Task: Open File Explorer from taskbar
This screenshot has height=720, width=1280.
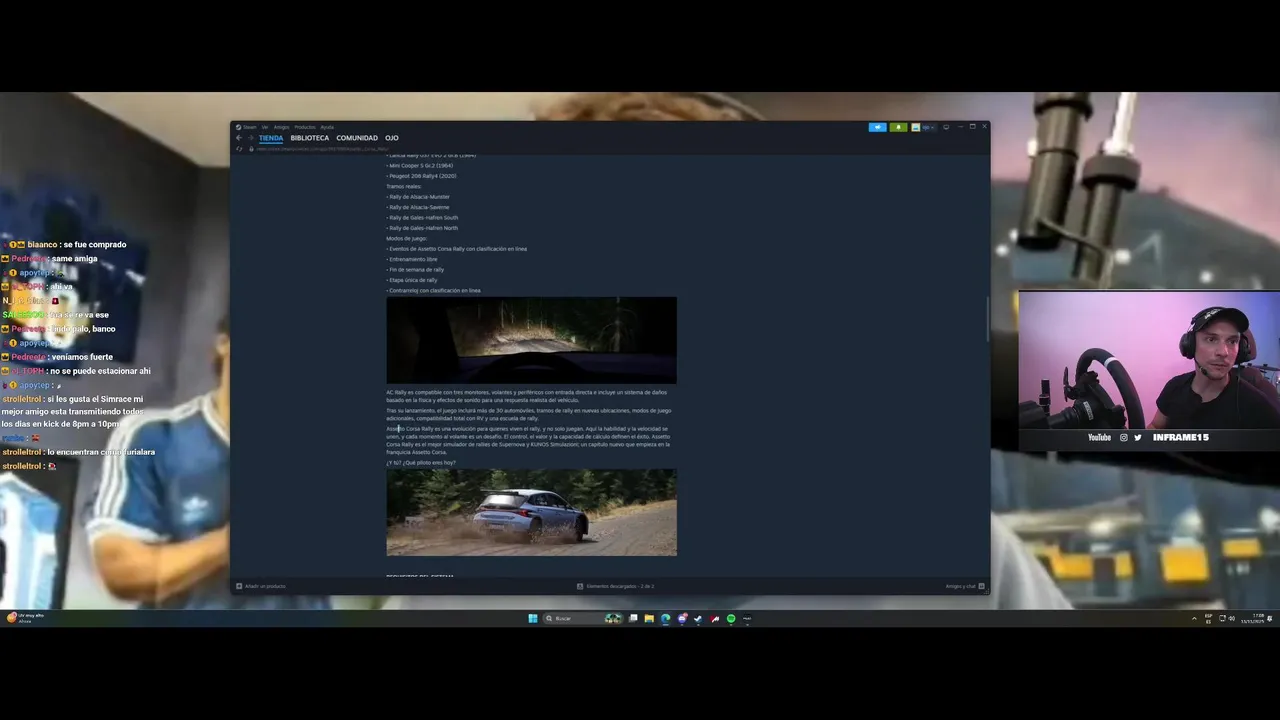Action: pyautogui.click(x=649, y=618)
